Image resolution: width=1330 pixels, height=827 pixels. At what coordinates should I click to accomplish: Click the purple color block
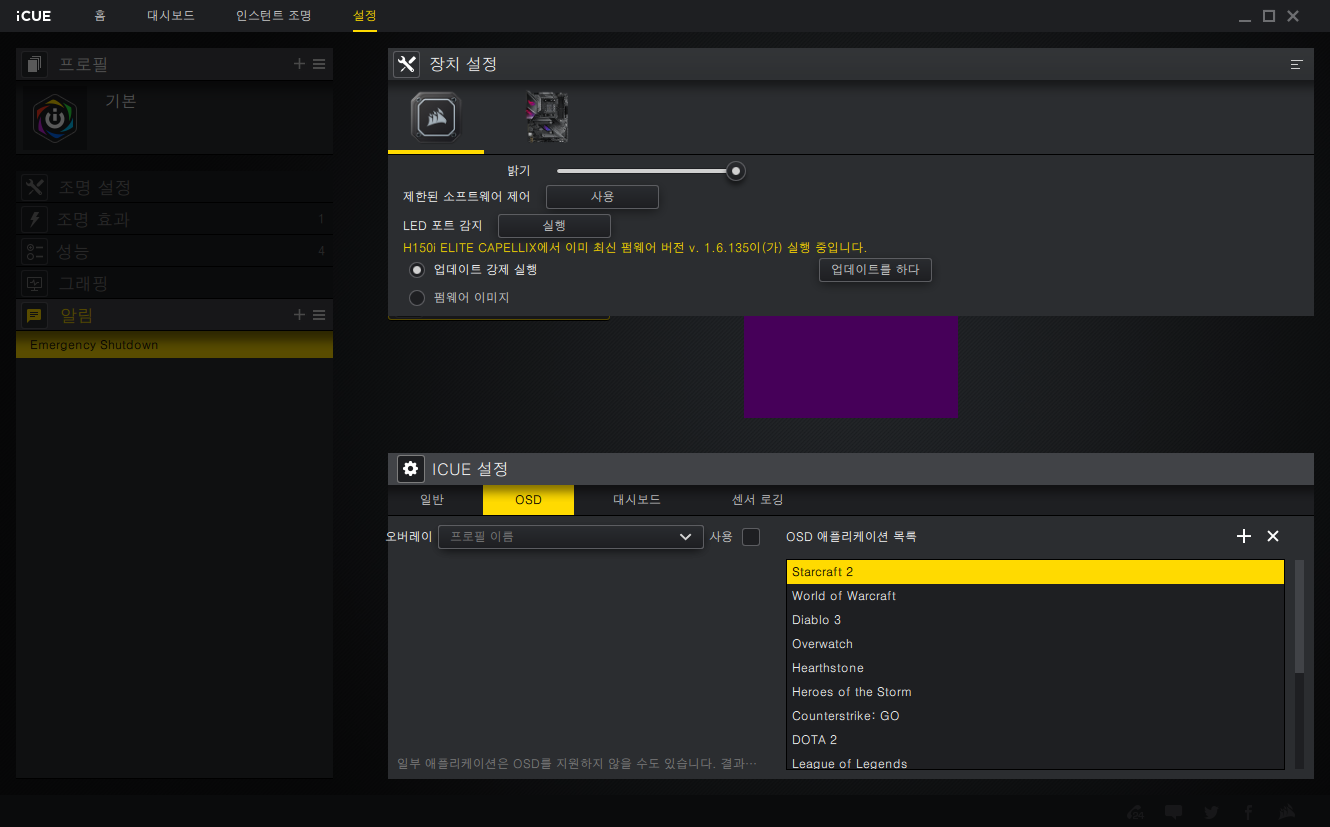[x=850, y=366]
